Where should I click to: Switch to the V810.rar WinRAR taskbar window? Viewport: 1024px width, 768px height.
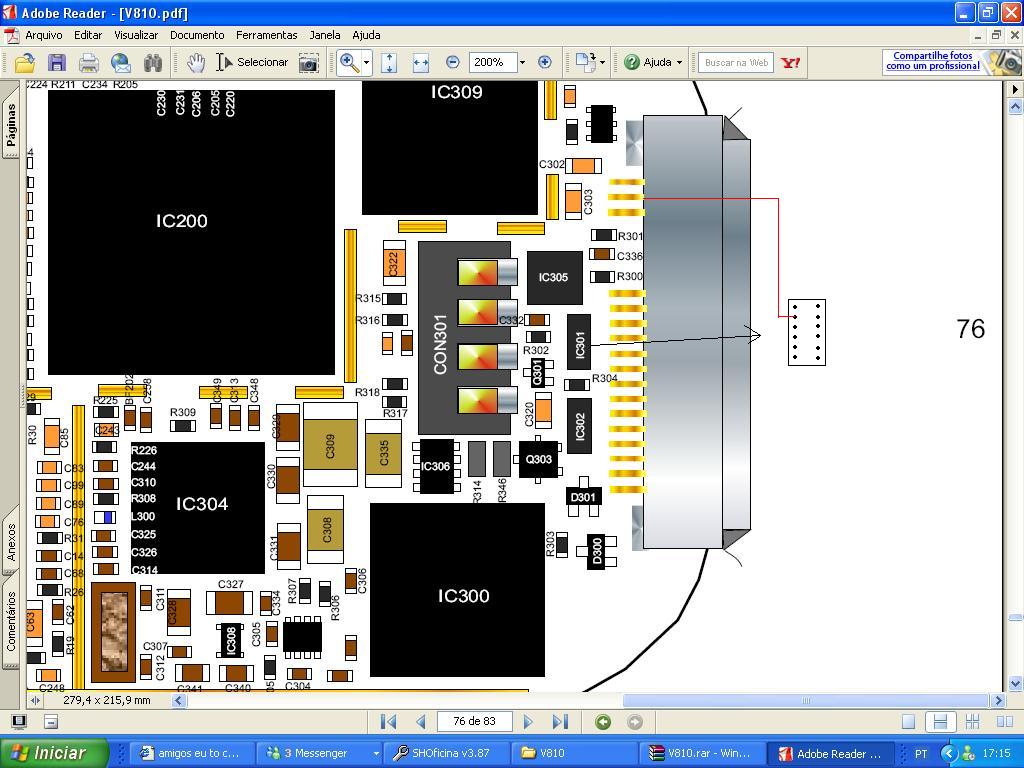(701, 753)
